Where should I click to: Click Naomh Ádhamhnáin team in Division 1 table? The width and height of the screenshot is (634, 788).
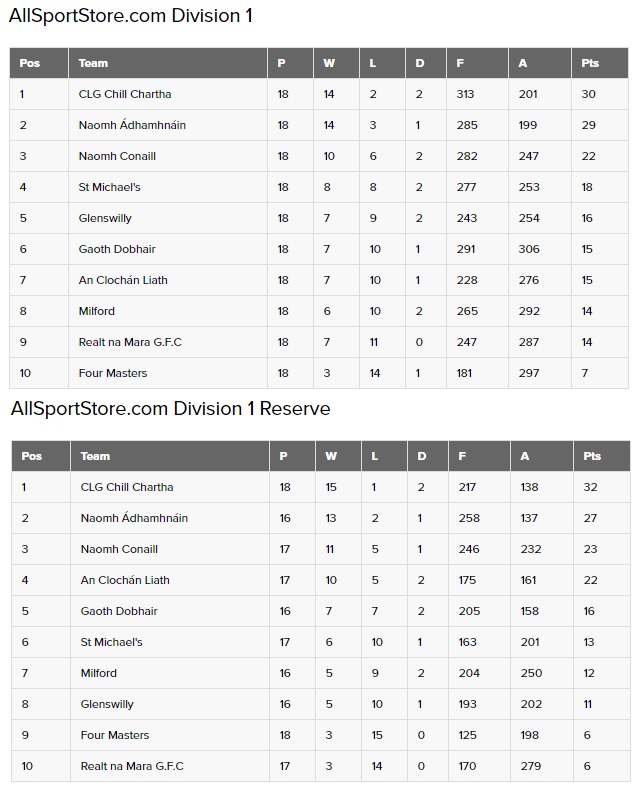132,125
